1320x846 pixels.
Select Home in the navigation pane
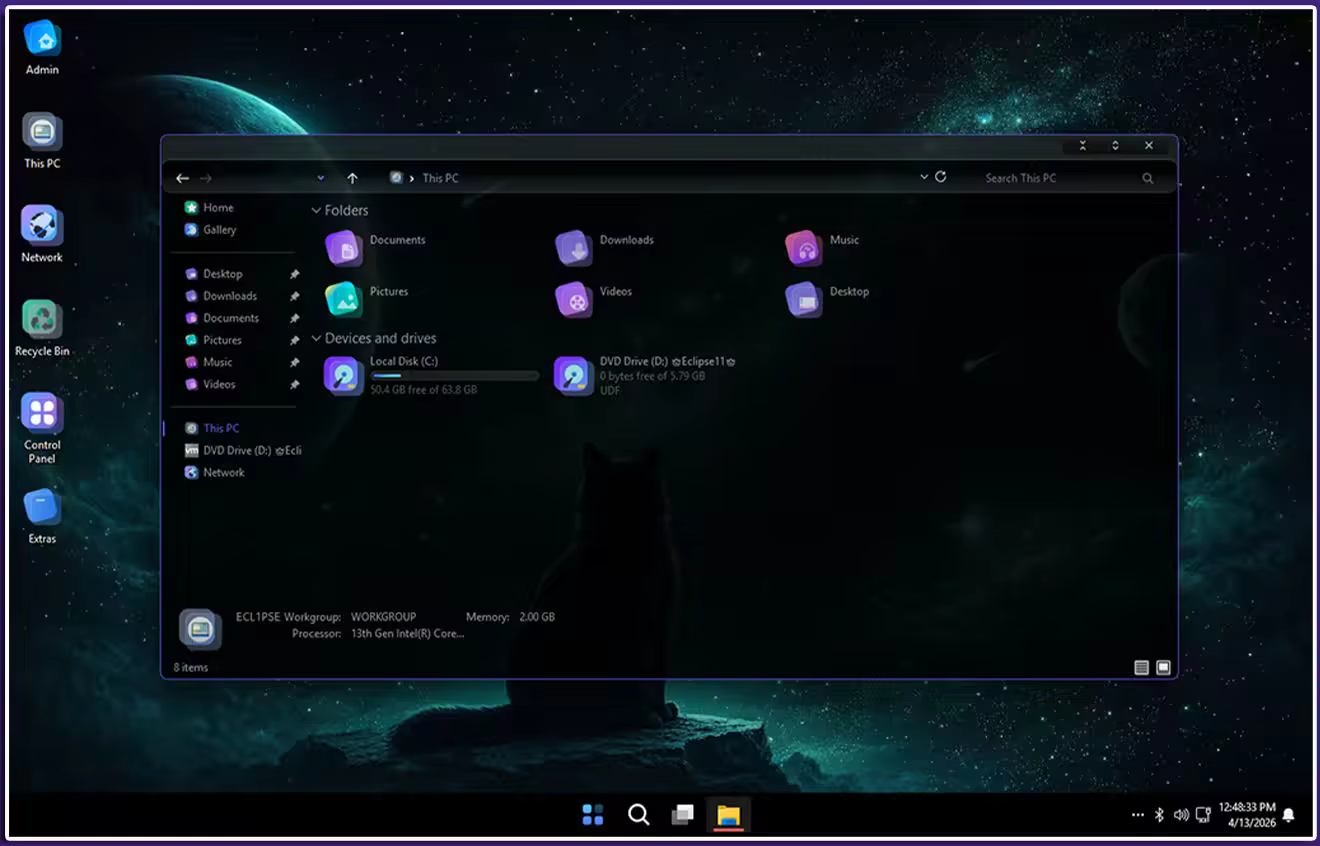(x=218, y=208)
